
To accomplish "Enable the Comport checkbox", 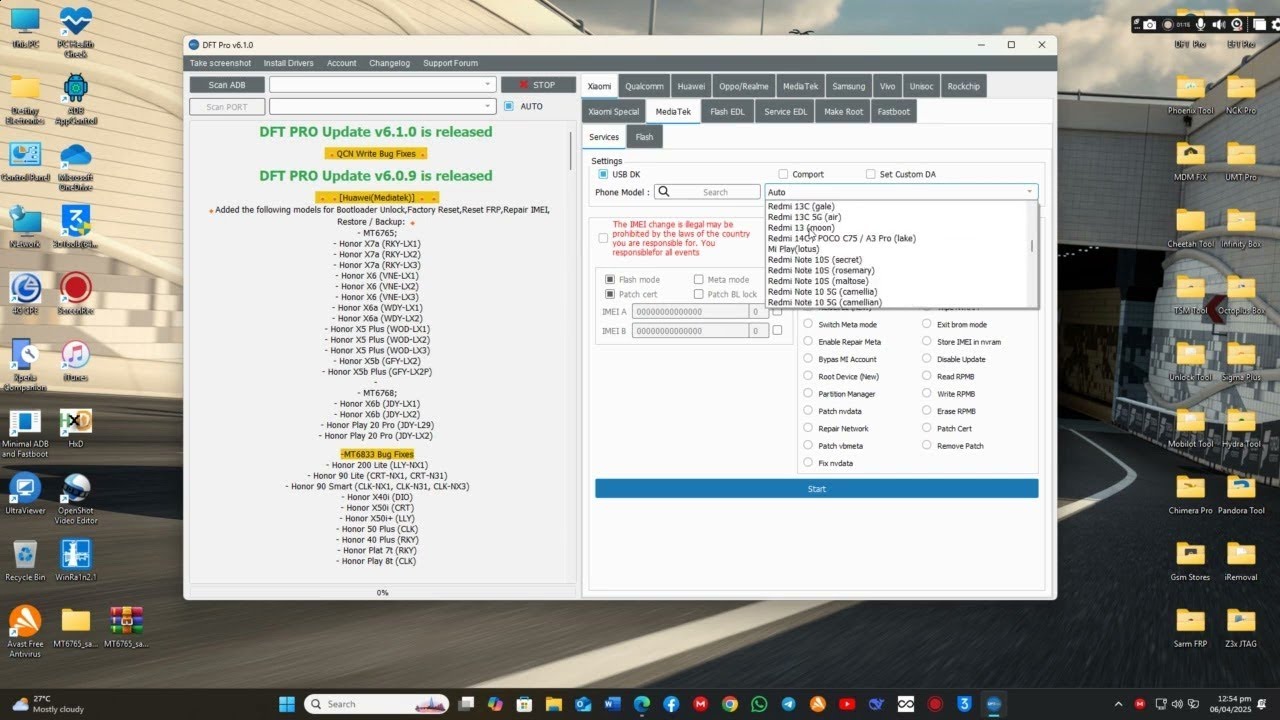I will 783,174.
